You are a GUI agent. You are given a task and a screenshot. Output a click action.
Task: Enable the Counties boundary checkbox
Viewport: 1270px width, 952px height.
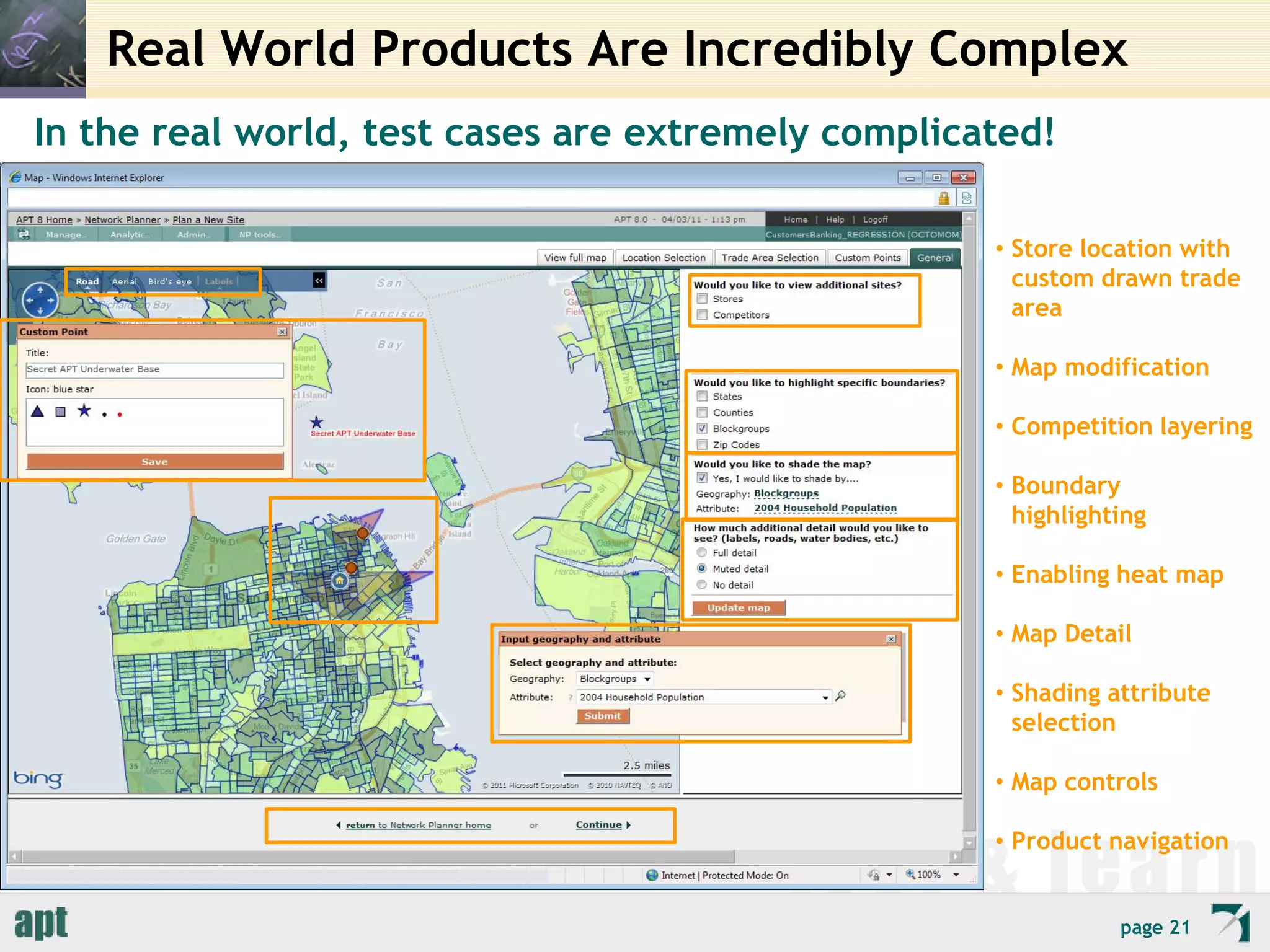702,412
